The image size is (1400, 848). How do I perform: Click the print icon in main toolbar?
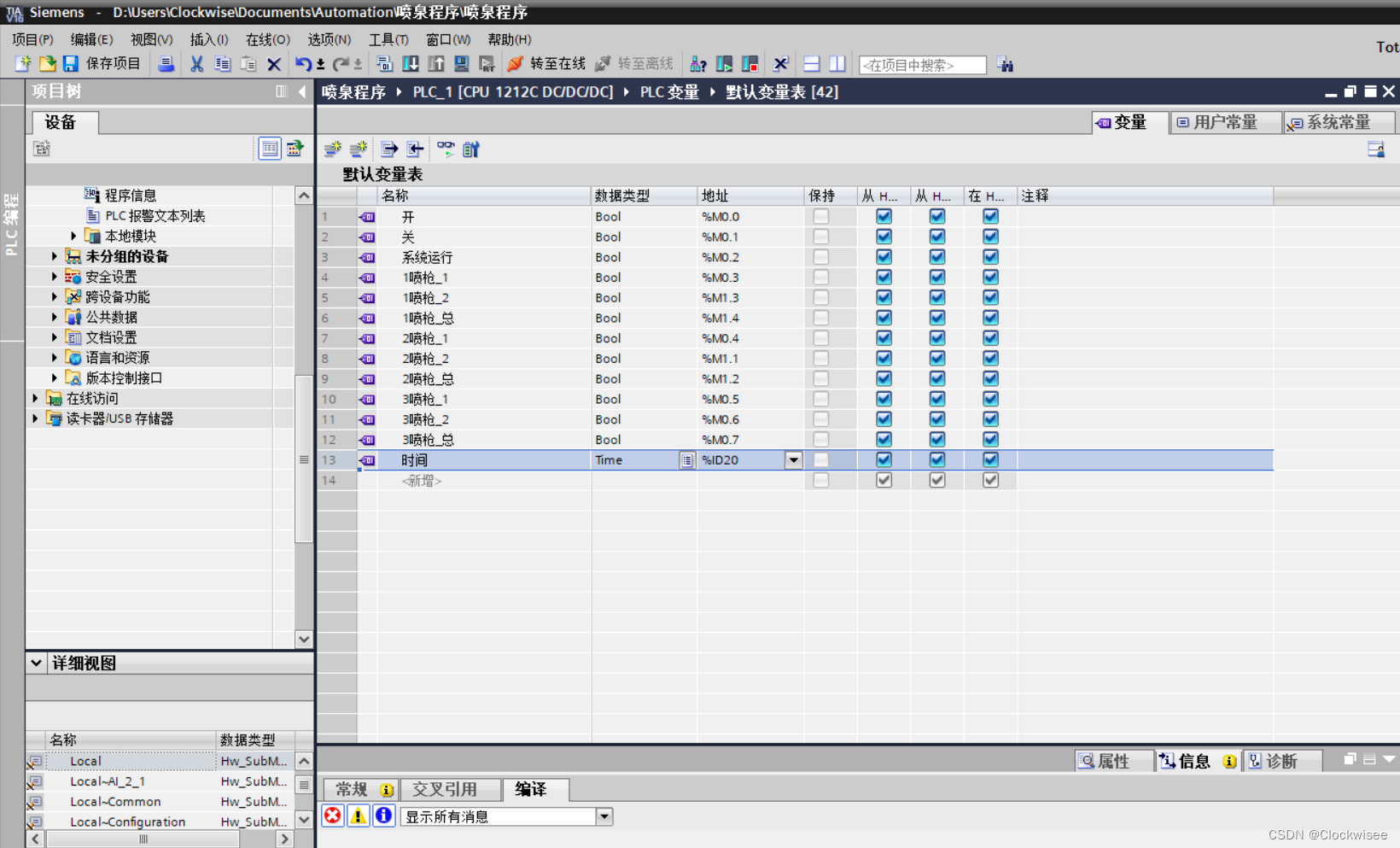click(166, 64)
